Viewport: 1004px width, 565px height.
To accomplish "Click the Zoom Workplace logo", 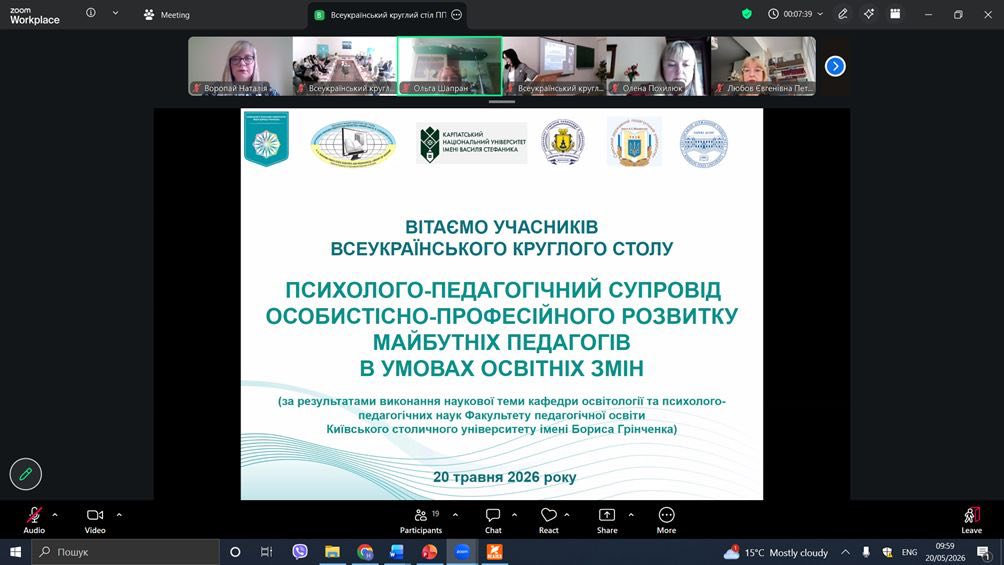I will point(35,15).
